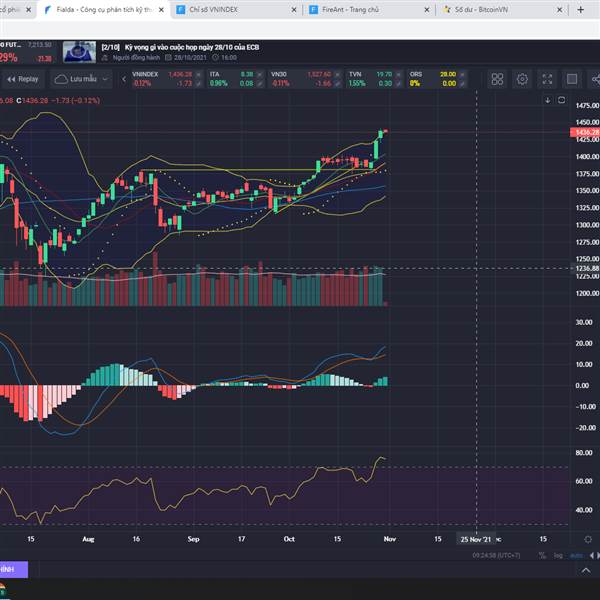Close the Chỉ số VNINDEX browser tab
Image resolution: width=600 pixels, height=600 pixels.
tap(294, 10)
